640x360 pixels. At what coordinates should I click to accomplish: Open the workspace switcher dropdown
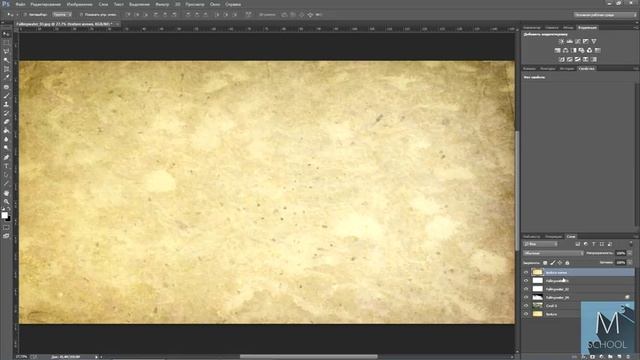pos(605,15)
